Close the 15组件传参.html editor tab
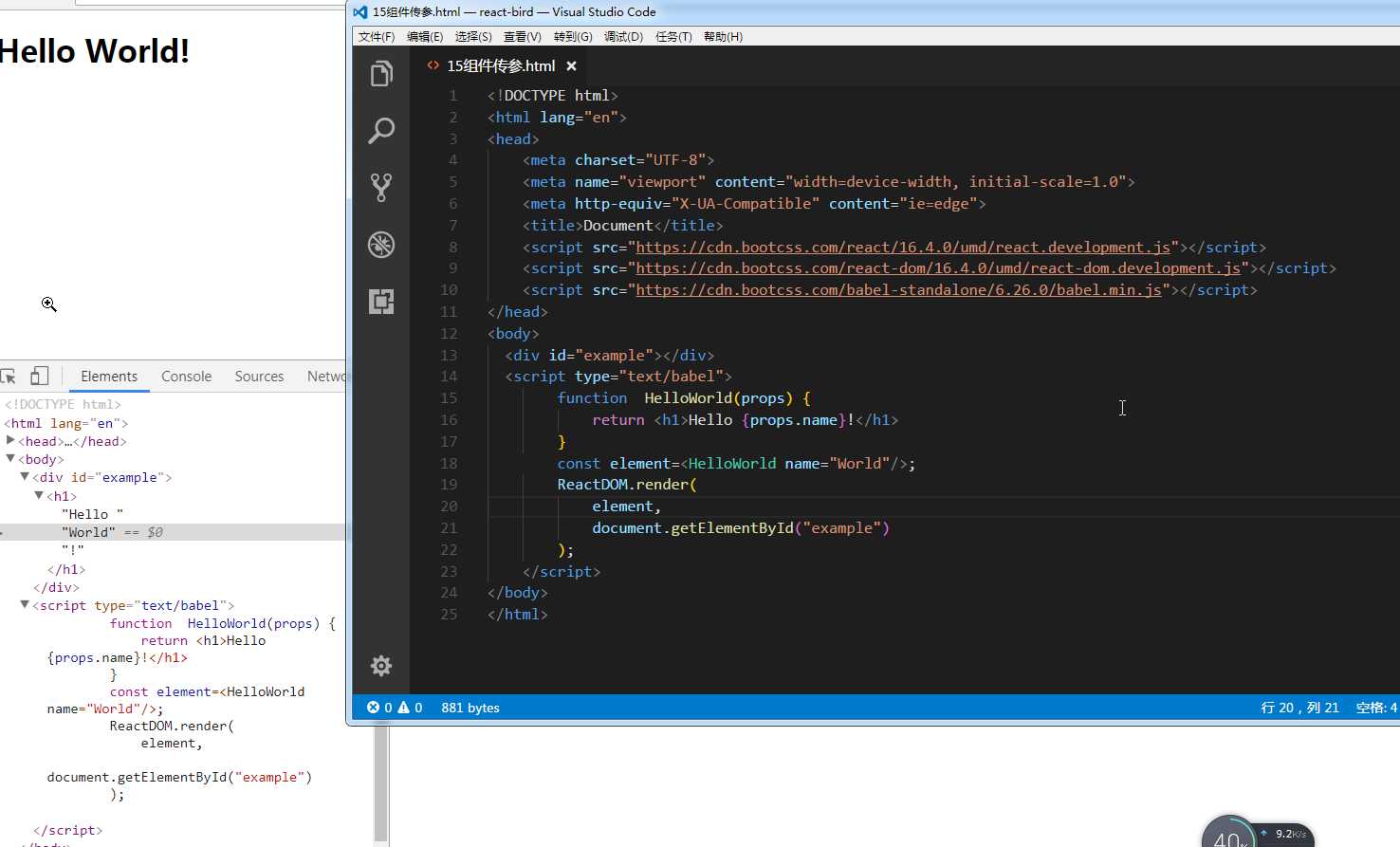Screen dimensions: 1400x847 (571, 65)
